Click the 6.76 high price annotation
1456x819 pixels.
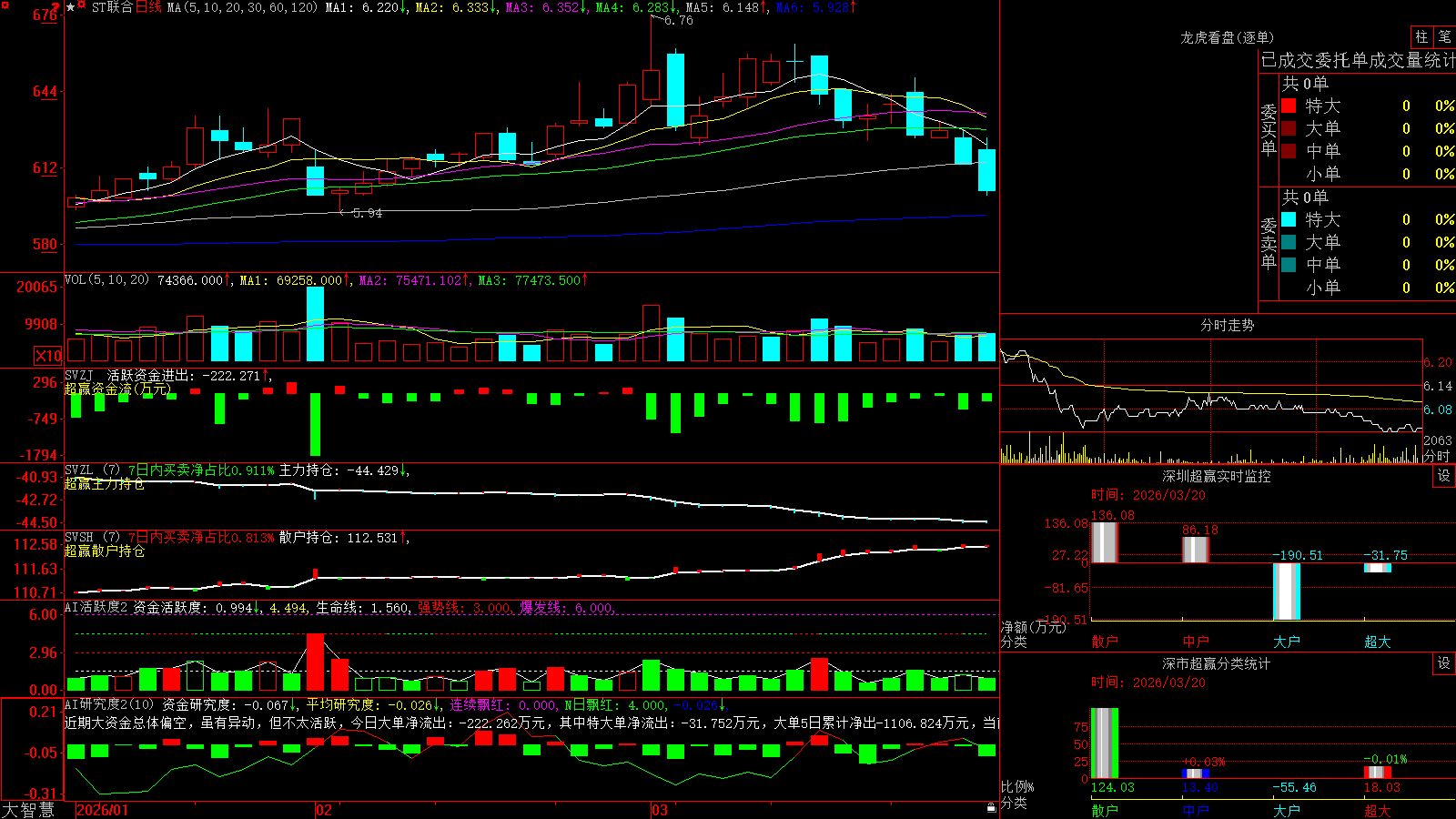click(679, 20)
